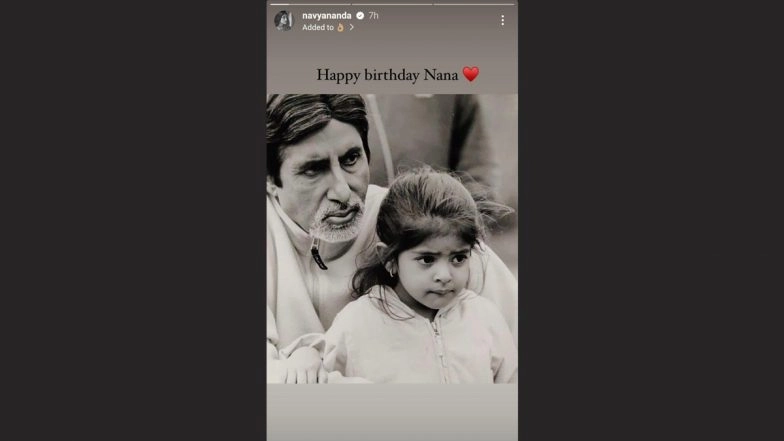The width and height of the screenshot is (784, 441).
Task: Jump to the first story progress segment
Action: pos(310,4)
